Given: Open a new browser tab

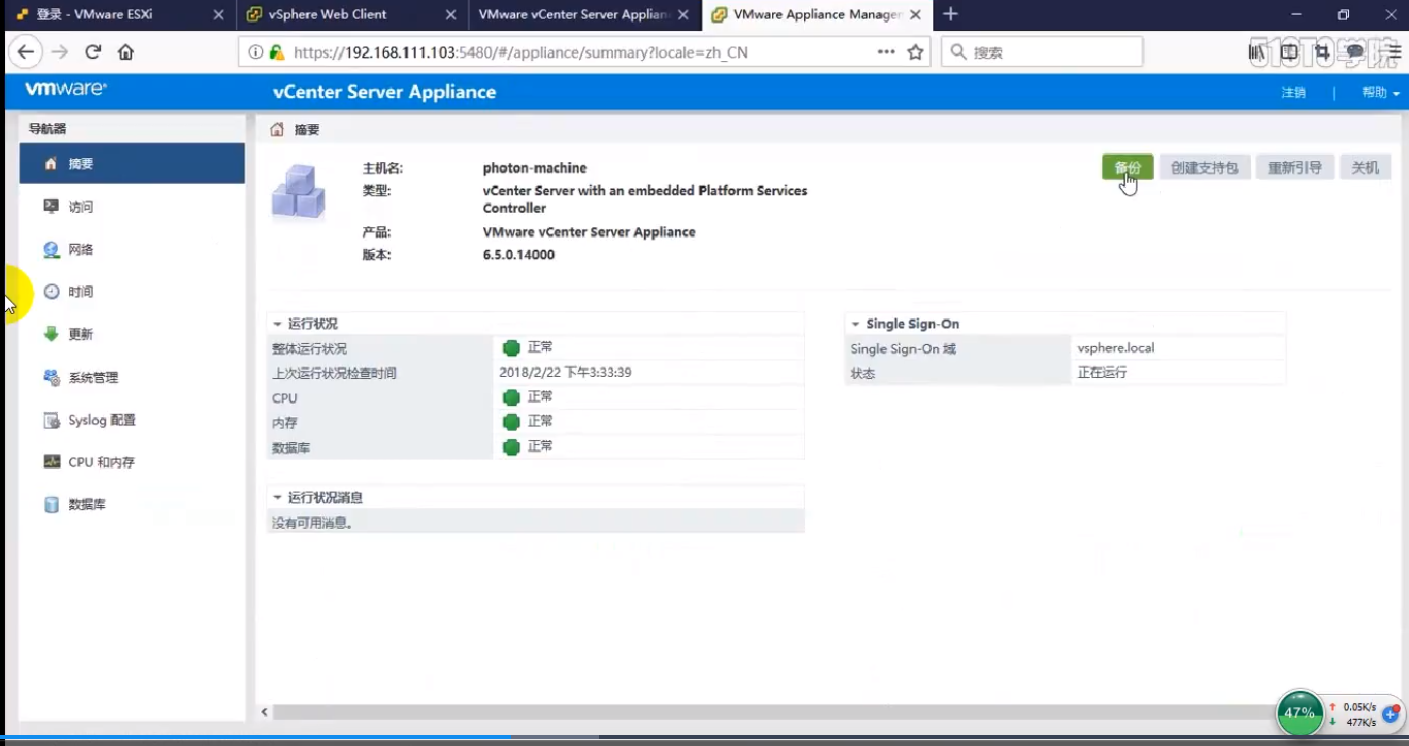Looking at the screenshot, I should tap(950, 14).
